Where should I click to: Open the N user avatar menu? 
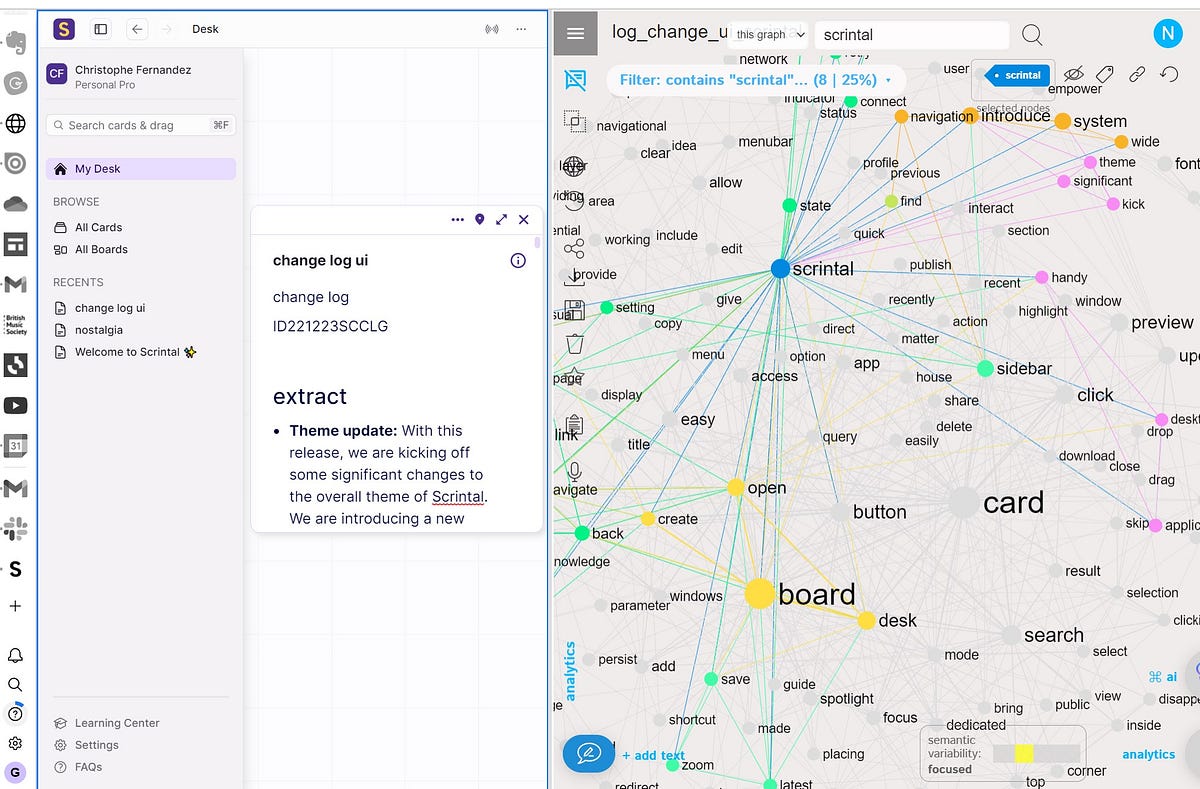tap(1167, 34)
